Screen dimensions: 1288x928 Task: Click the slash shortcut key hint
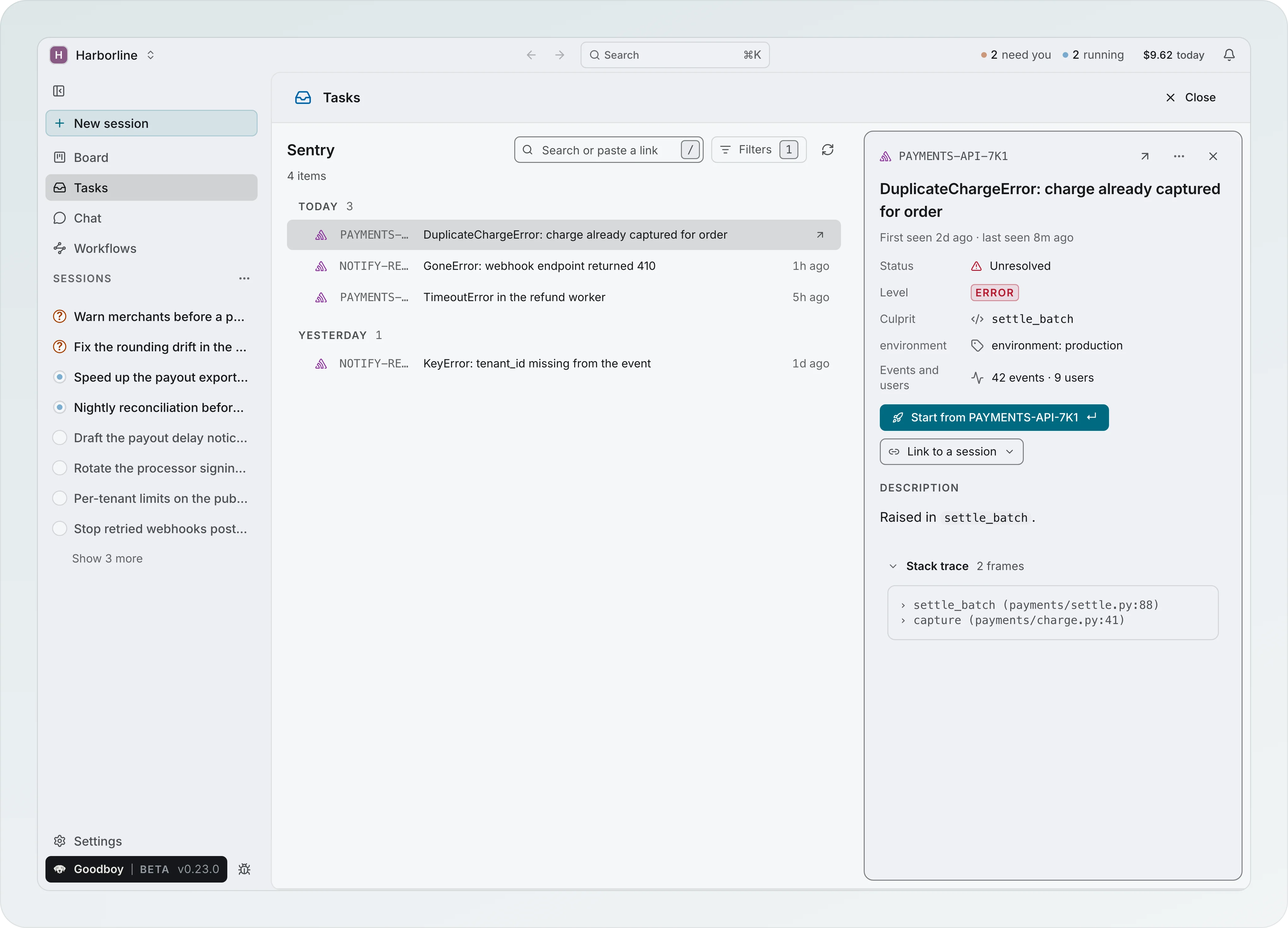690,150
